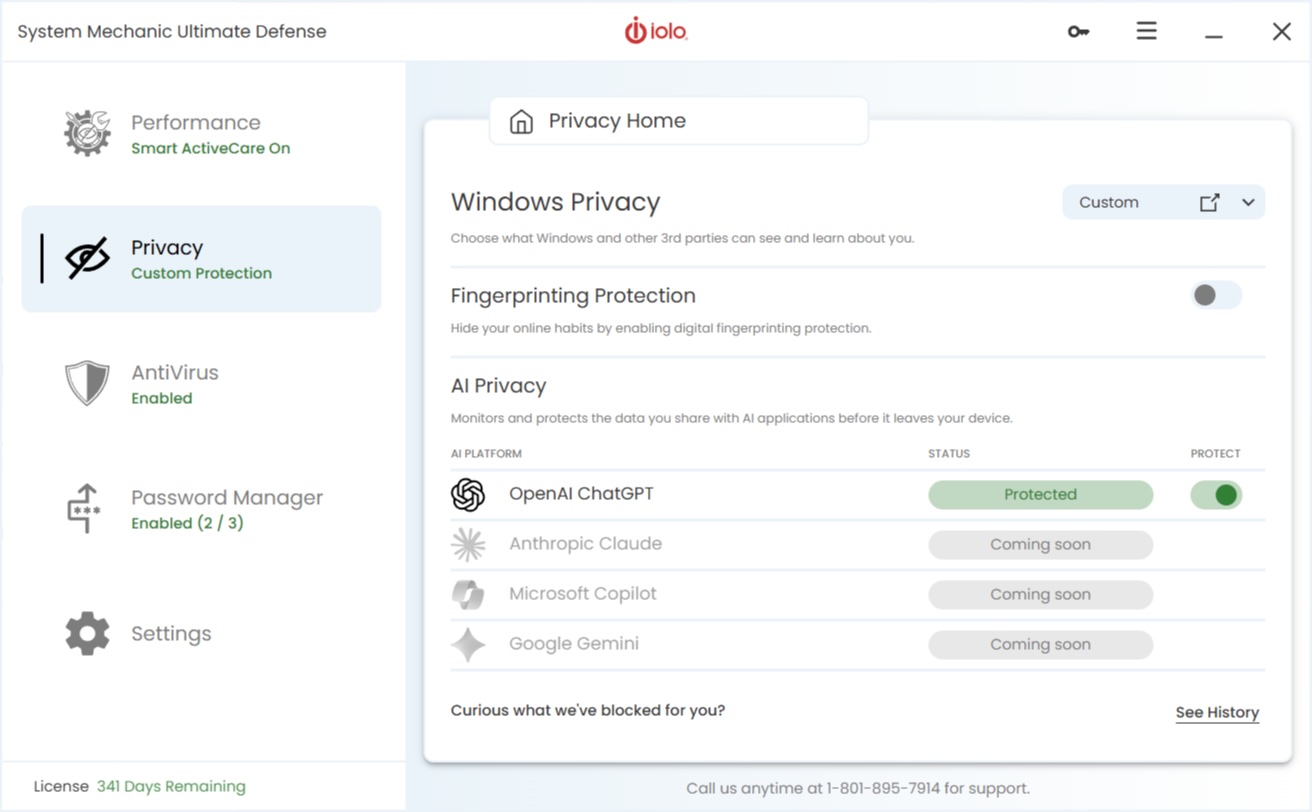Open the Performance section
The height and width of the screenshot is (812, 1312).
(201, 134)
